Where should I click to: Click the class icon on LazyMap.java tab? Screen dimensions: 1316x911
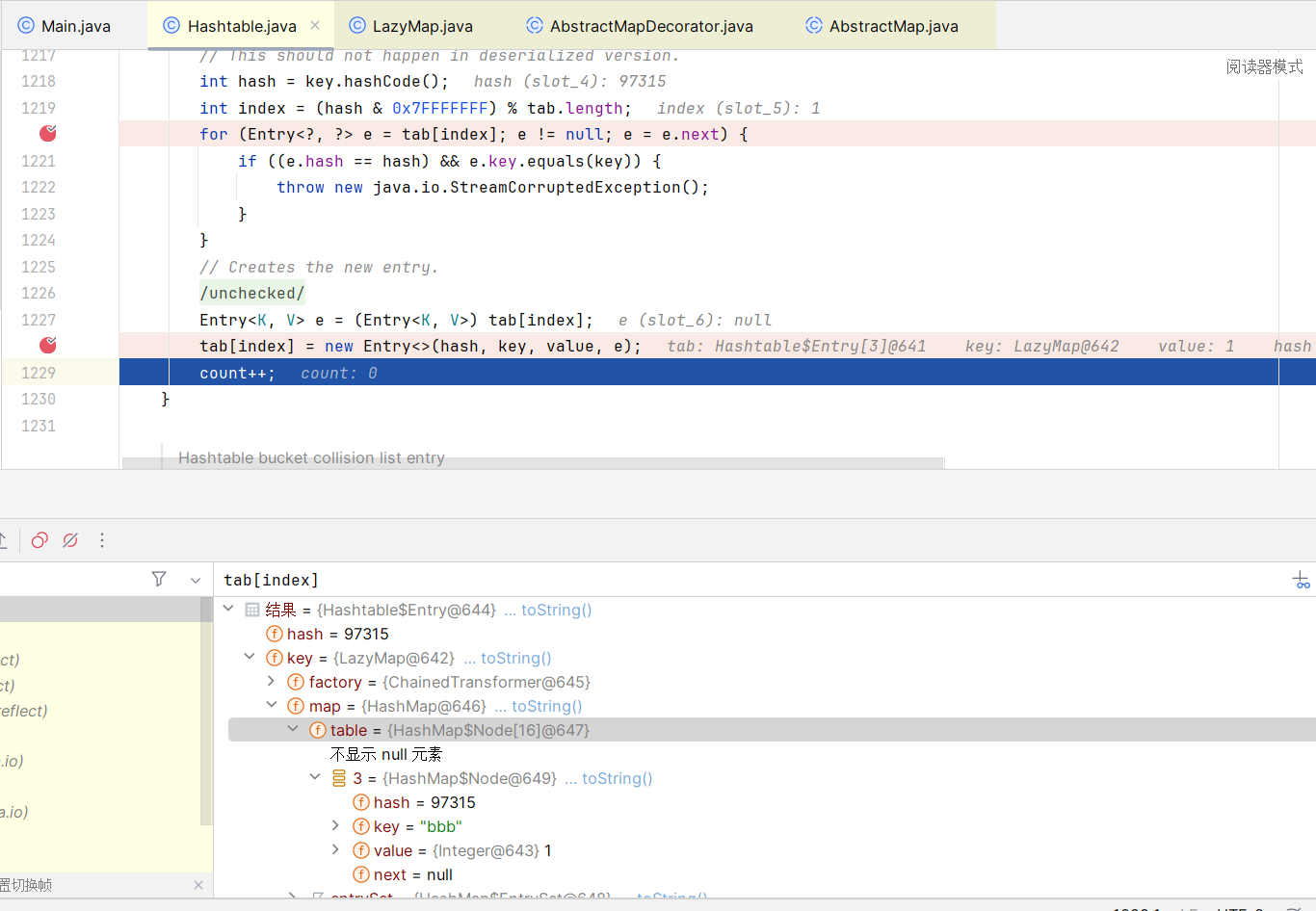click(x=357, y=26)
